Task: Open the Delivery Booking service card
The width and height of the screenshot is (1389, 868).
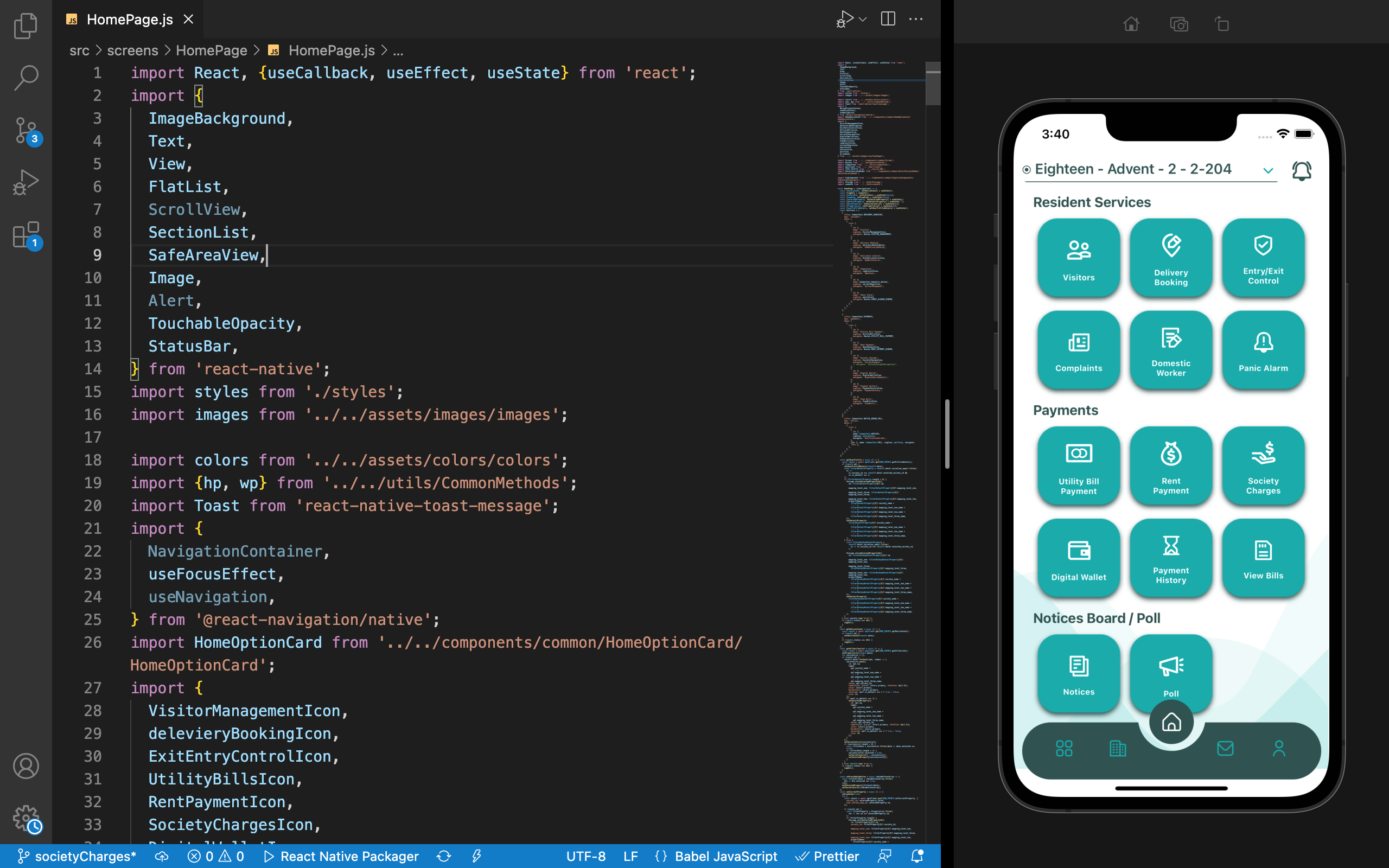Action: 1171,257
